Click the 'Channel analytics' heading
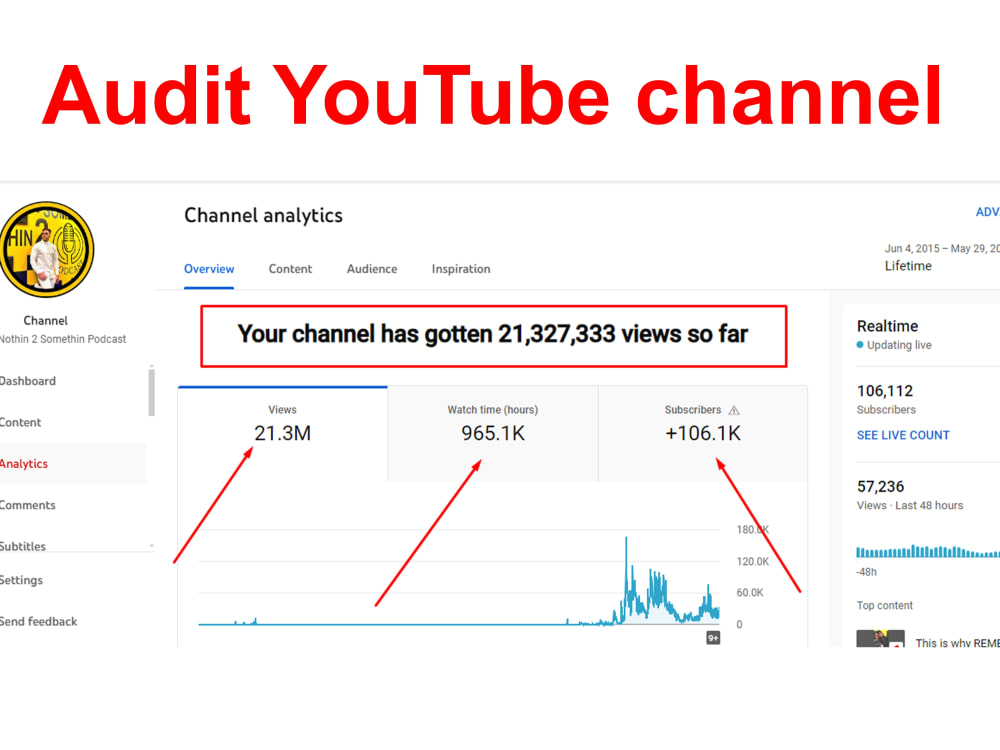This screenshot has width=1000, height=750. coord(263,216)
